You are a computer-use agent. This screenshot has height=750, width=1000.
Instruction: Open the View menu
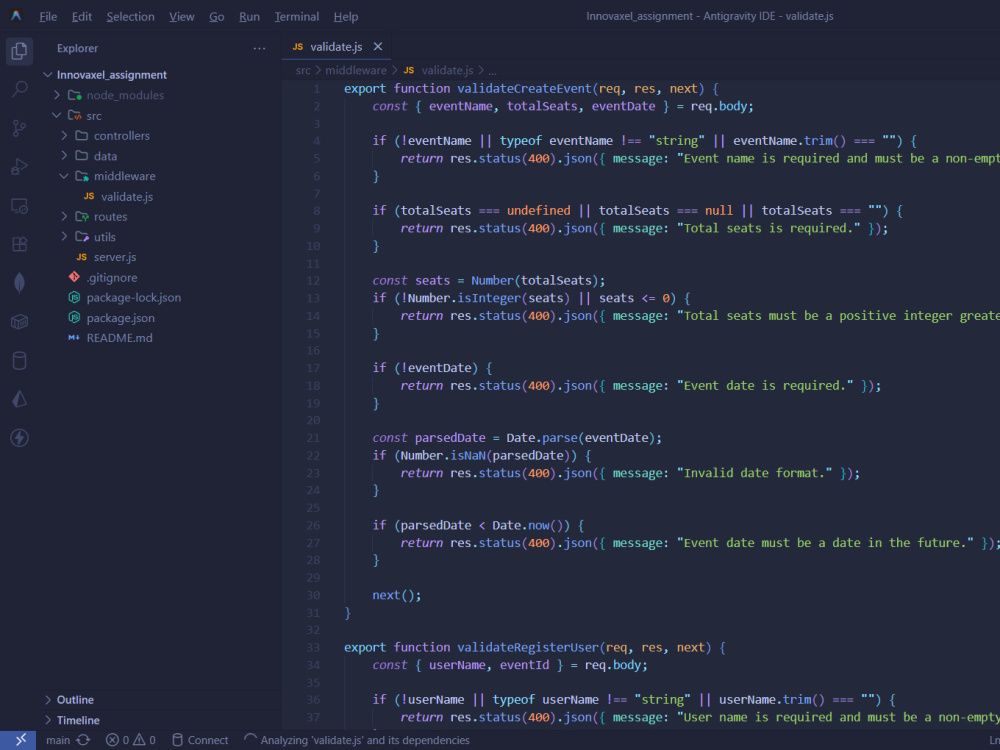coord(182,17)
